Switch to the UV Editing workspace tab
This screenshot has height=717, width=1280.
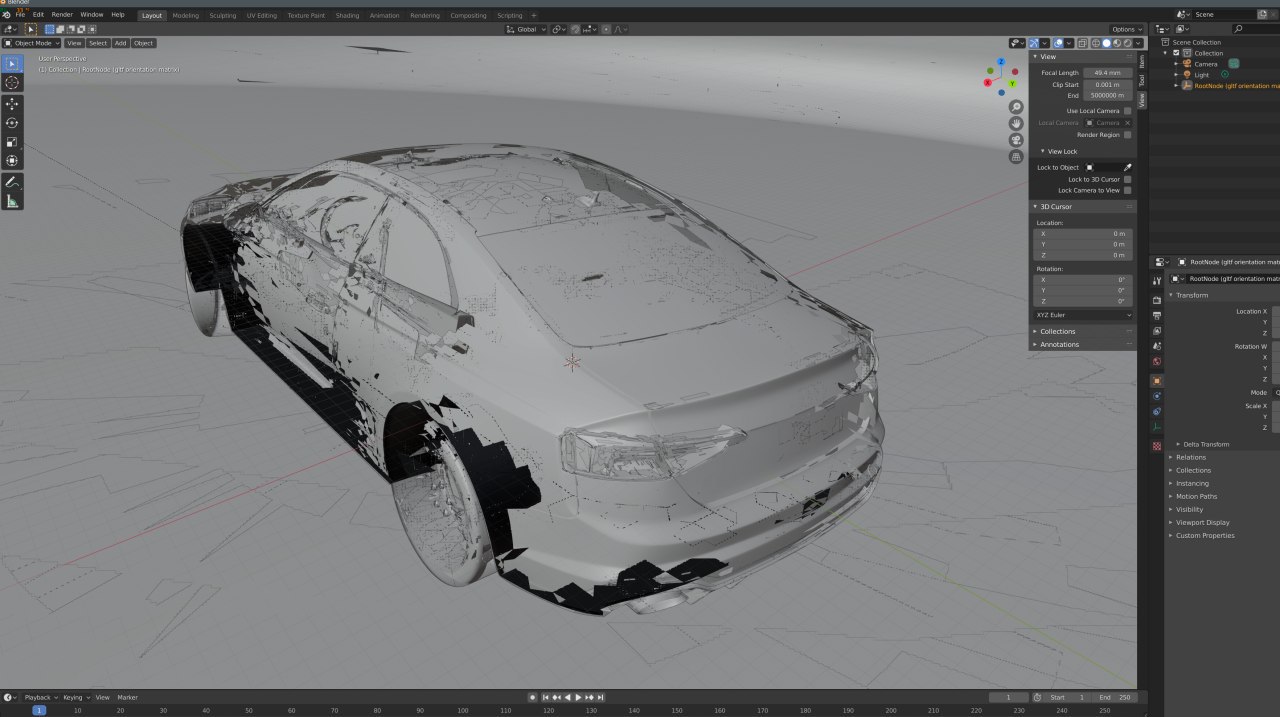[262, 16]
